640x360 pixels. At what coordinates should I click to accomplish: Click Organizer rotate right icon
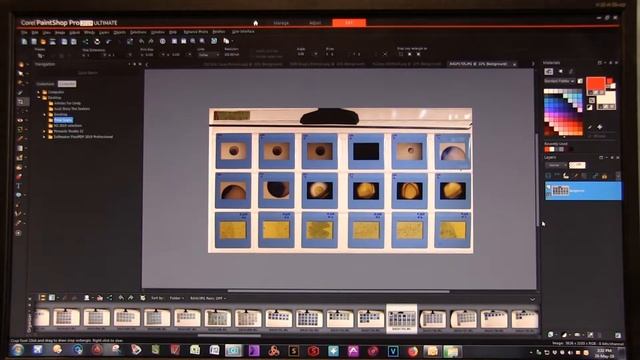point(130,298)
